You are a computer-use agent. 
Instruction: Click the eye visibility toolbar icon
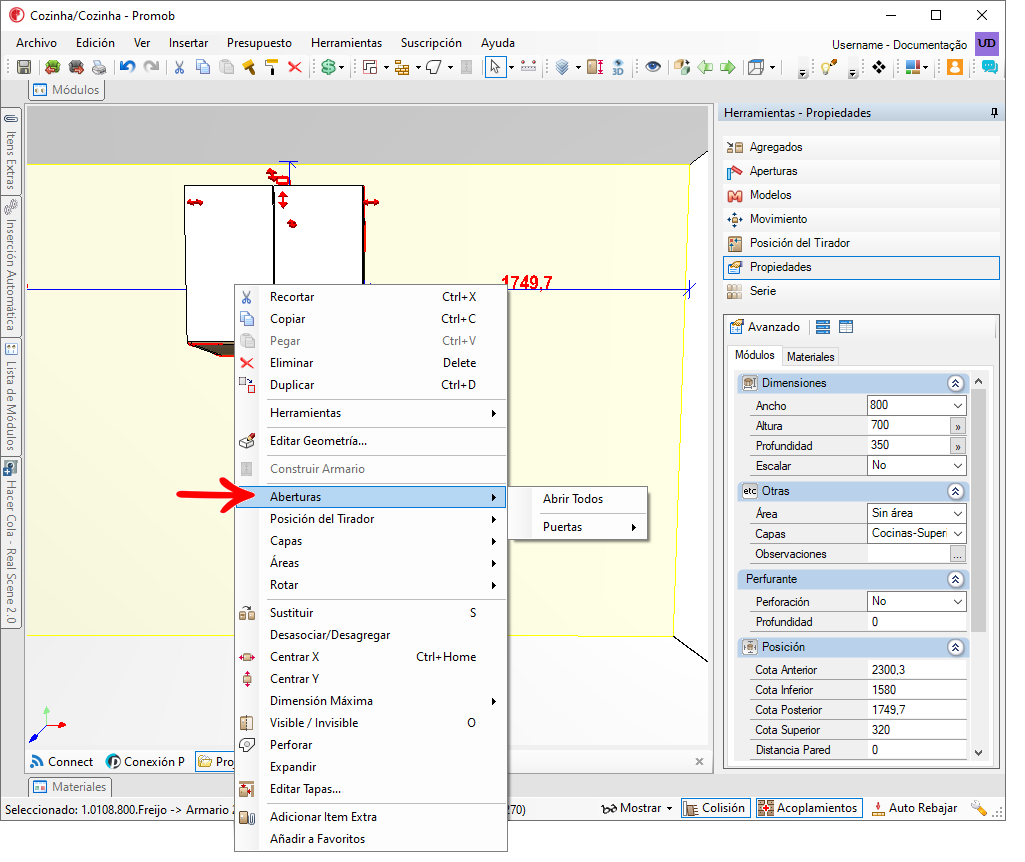[652, 67]
